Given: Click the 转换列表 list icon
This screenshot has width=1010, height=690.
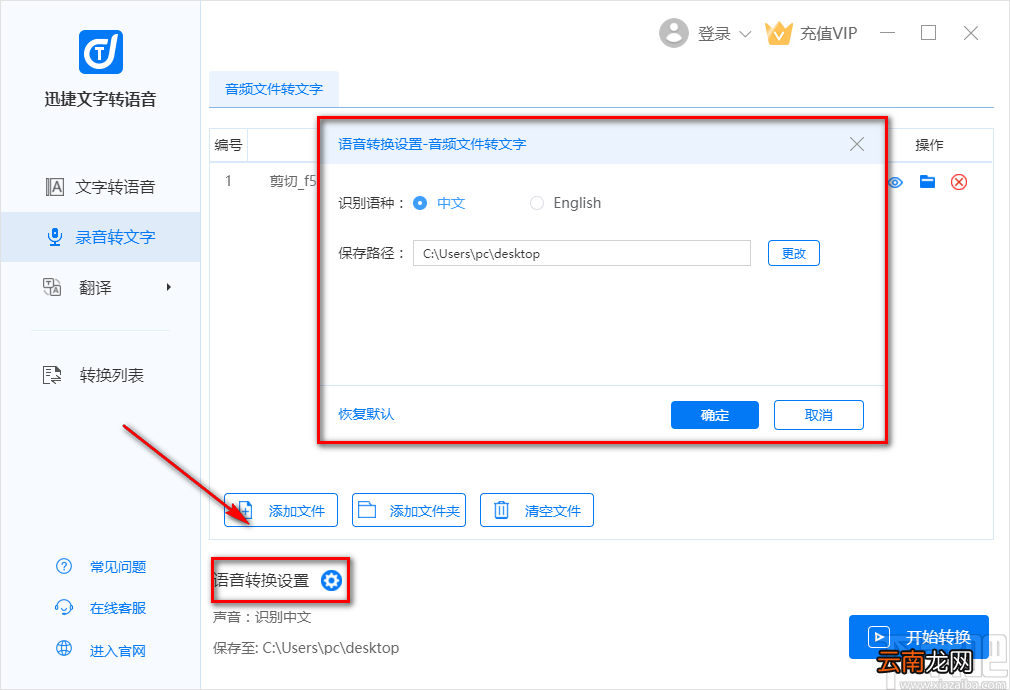Looking at the screenshot, I should coord(52,375).
